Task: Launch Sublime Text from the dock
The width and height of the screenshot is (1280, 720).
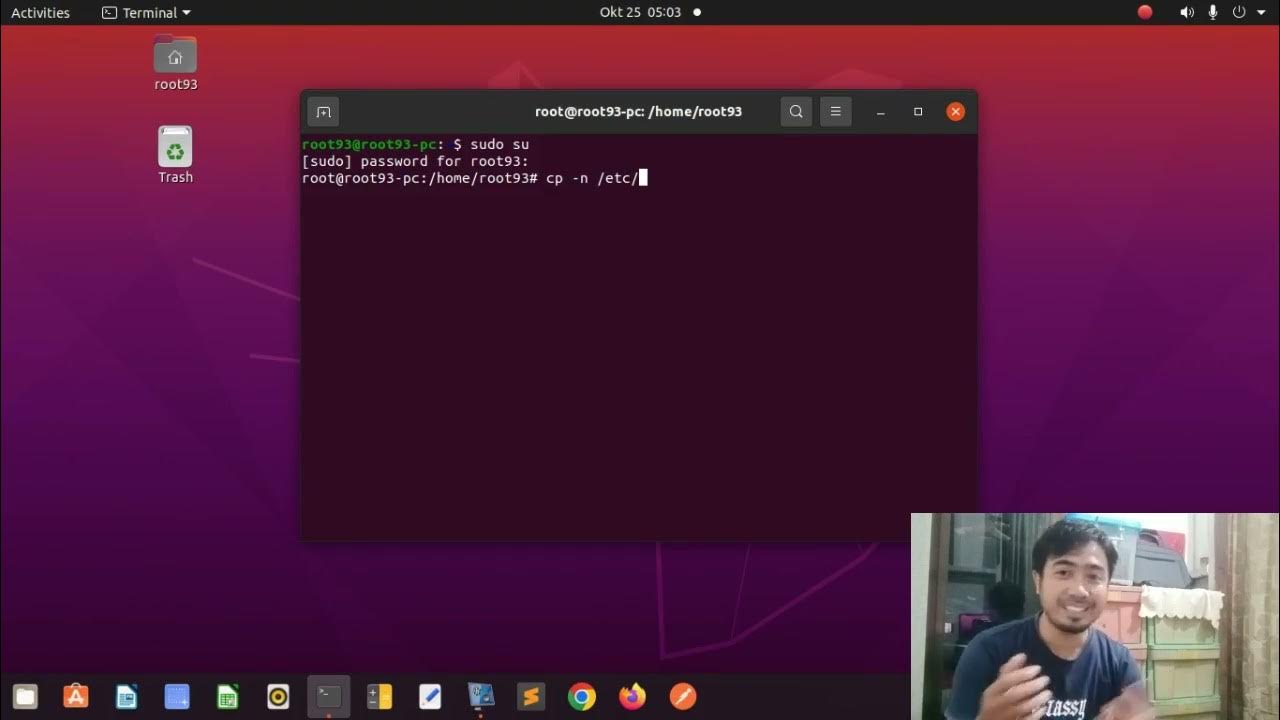Action: 531,696
